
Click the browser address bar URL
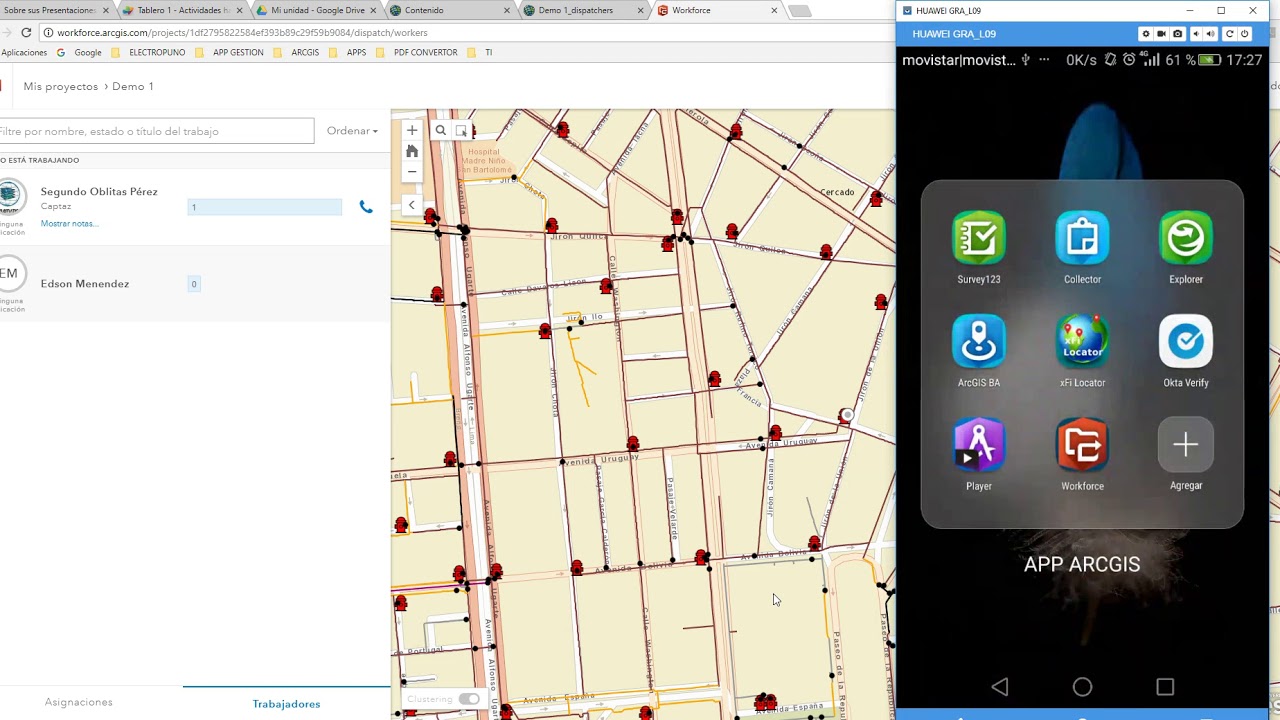[242, 33]
